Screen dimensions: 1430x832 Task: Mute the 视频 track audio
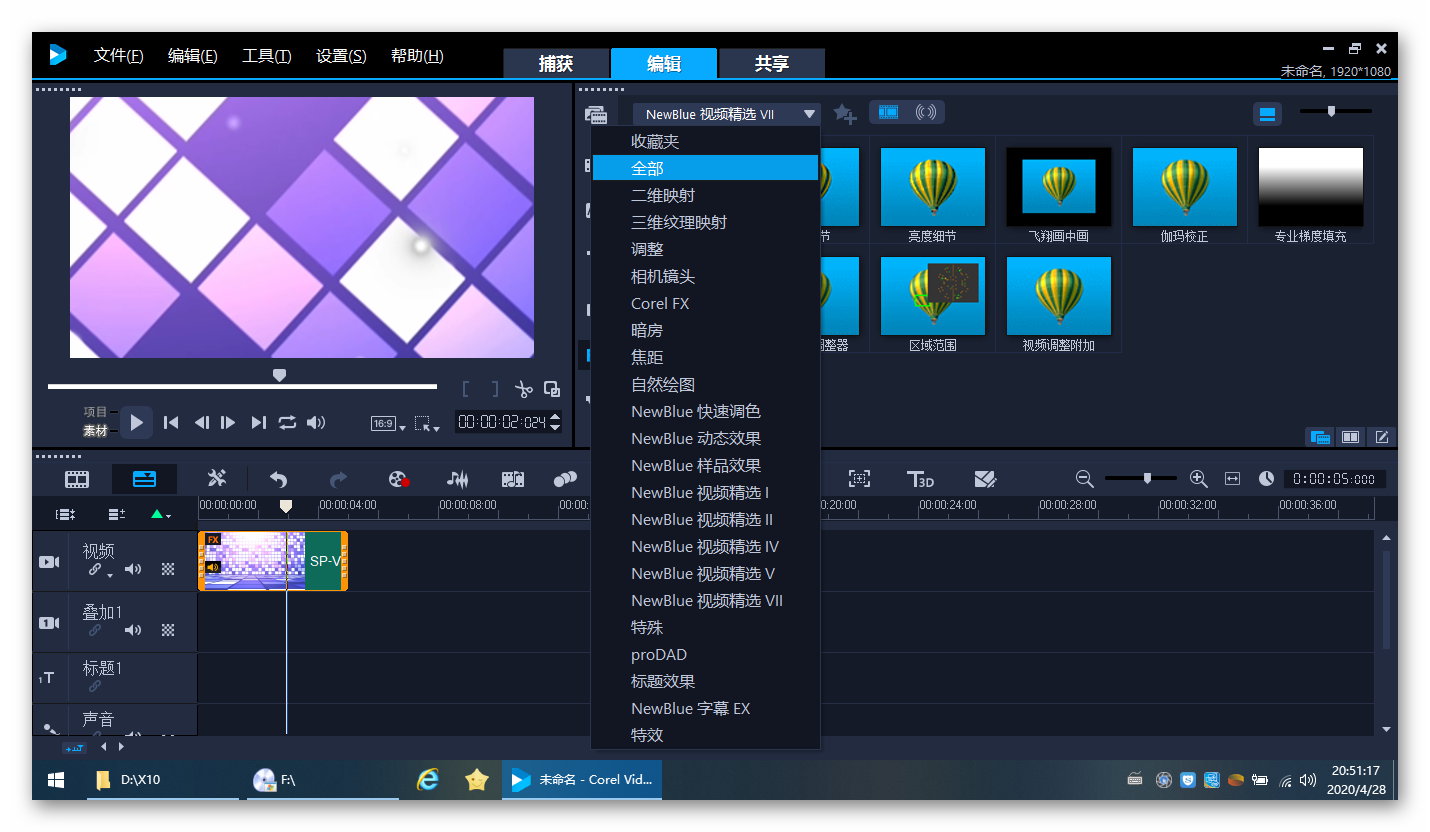coord(133,570)
